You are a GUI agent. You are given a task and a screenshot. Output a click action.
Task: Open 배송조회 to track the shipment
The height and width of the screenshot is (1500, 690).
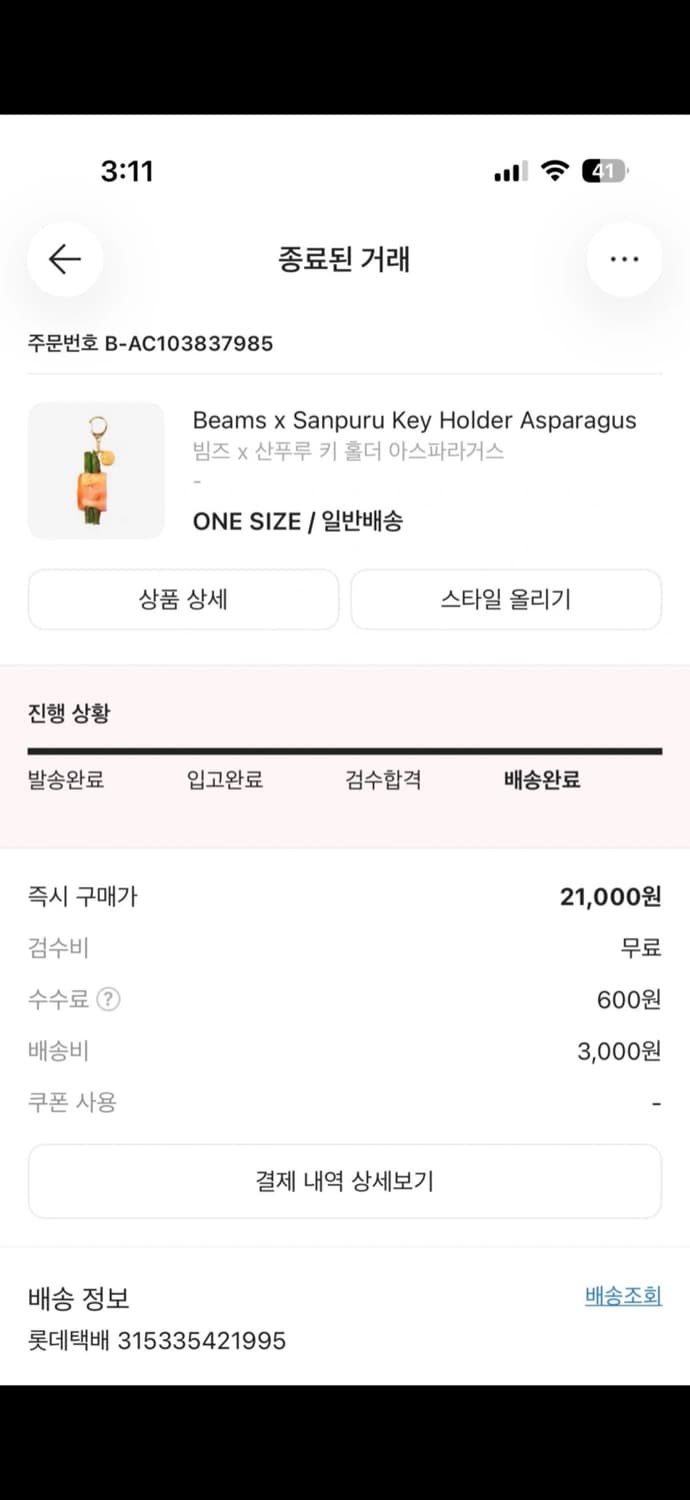pos(625,1295)
